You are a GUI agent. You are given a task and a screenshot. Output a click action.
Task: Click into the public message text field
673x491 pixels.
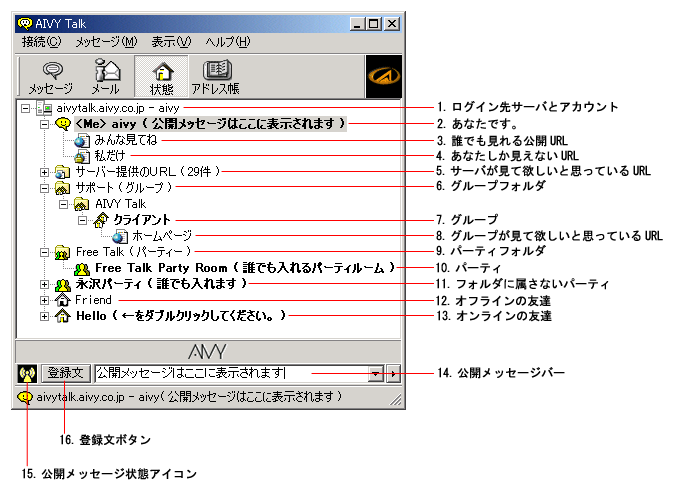tap(232, 373)
